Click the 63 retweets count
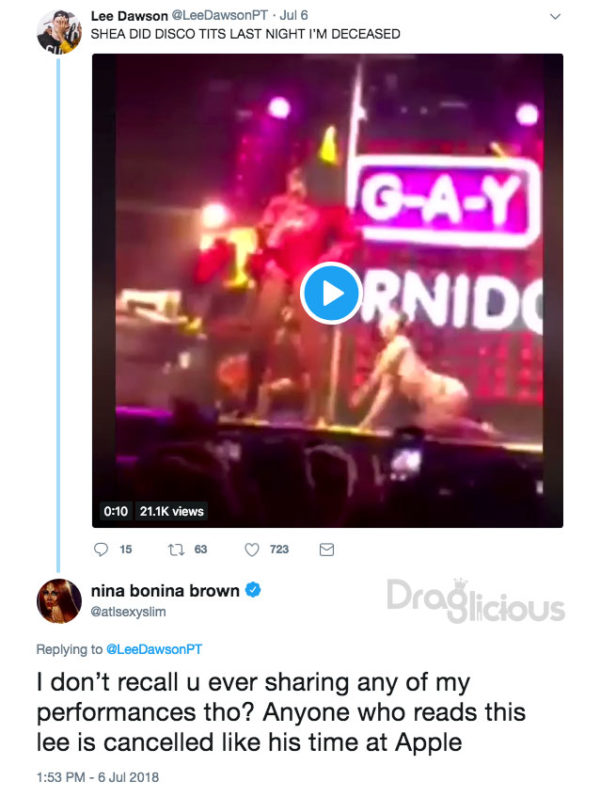 tap(201, 549)
